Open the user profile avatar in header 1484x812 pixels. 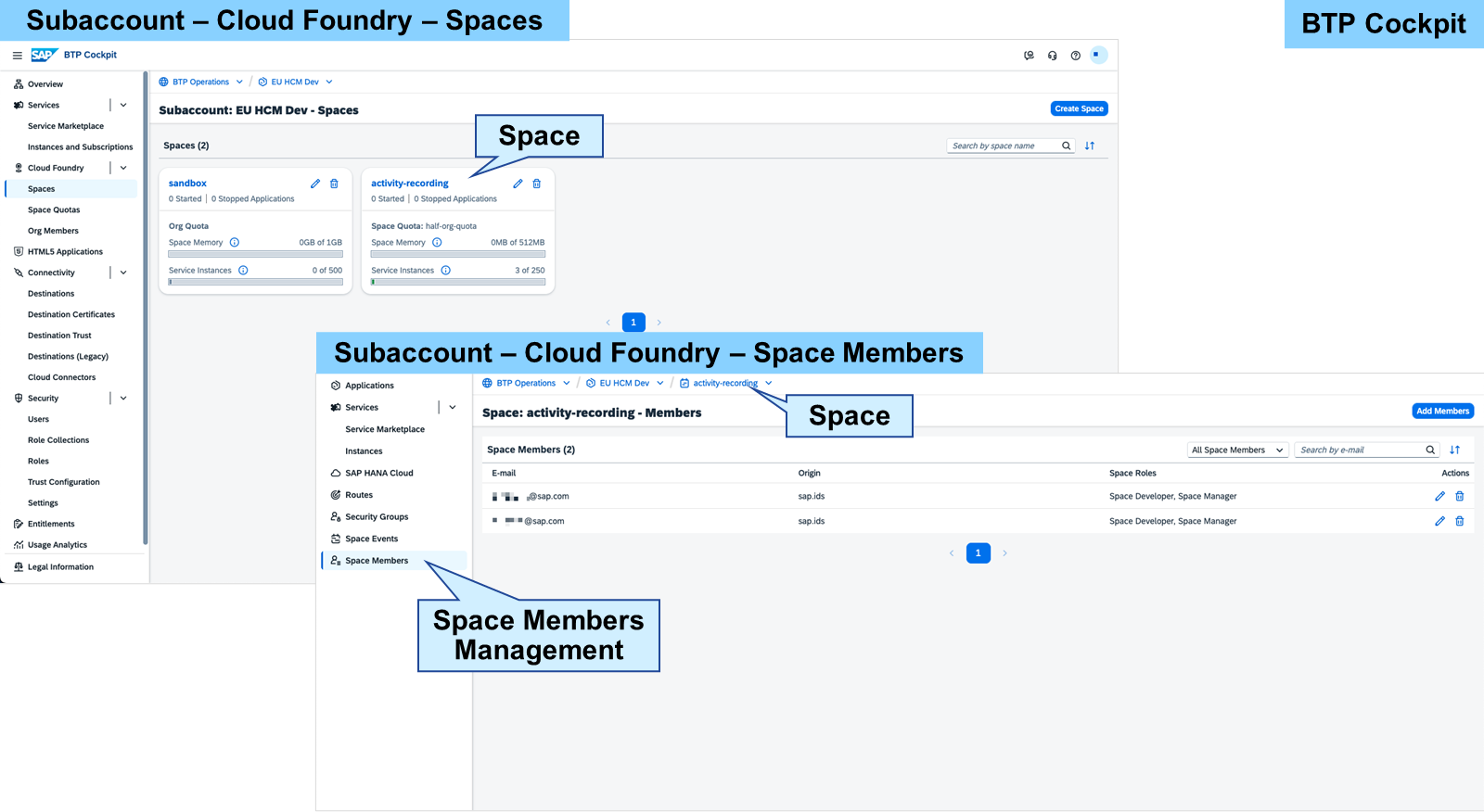(1098, 55)
